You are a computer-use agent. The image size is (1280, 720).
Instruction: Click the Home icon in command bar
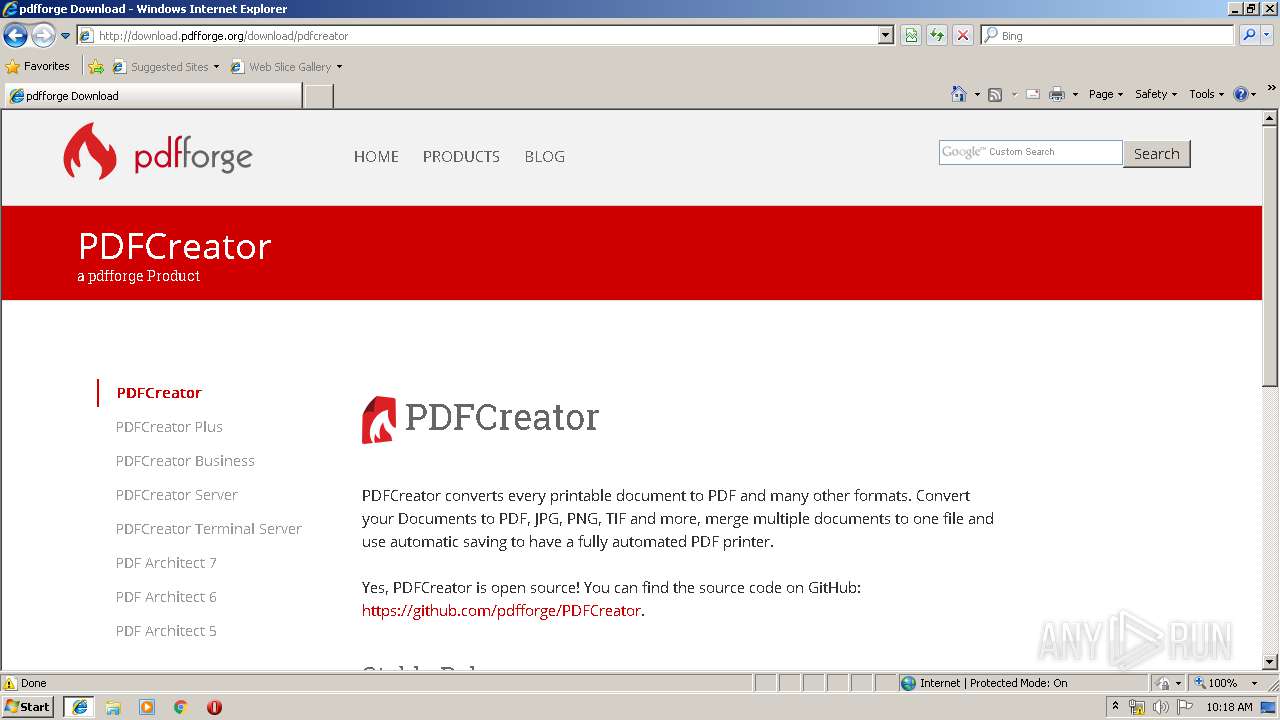coord(959,94)
